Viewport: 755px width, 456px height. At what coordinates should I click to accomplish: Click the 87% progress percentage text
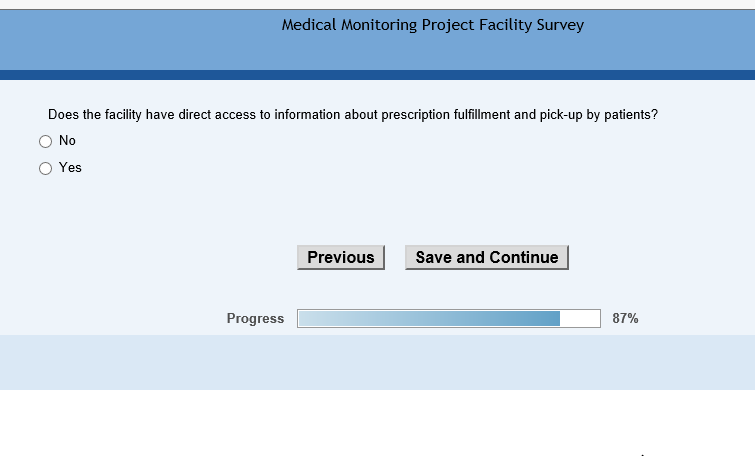tap(625, 319)
